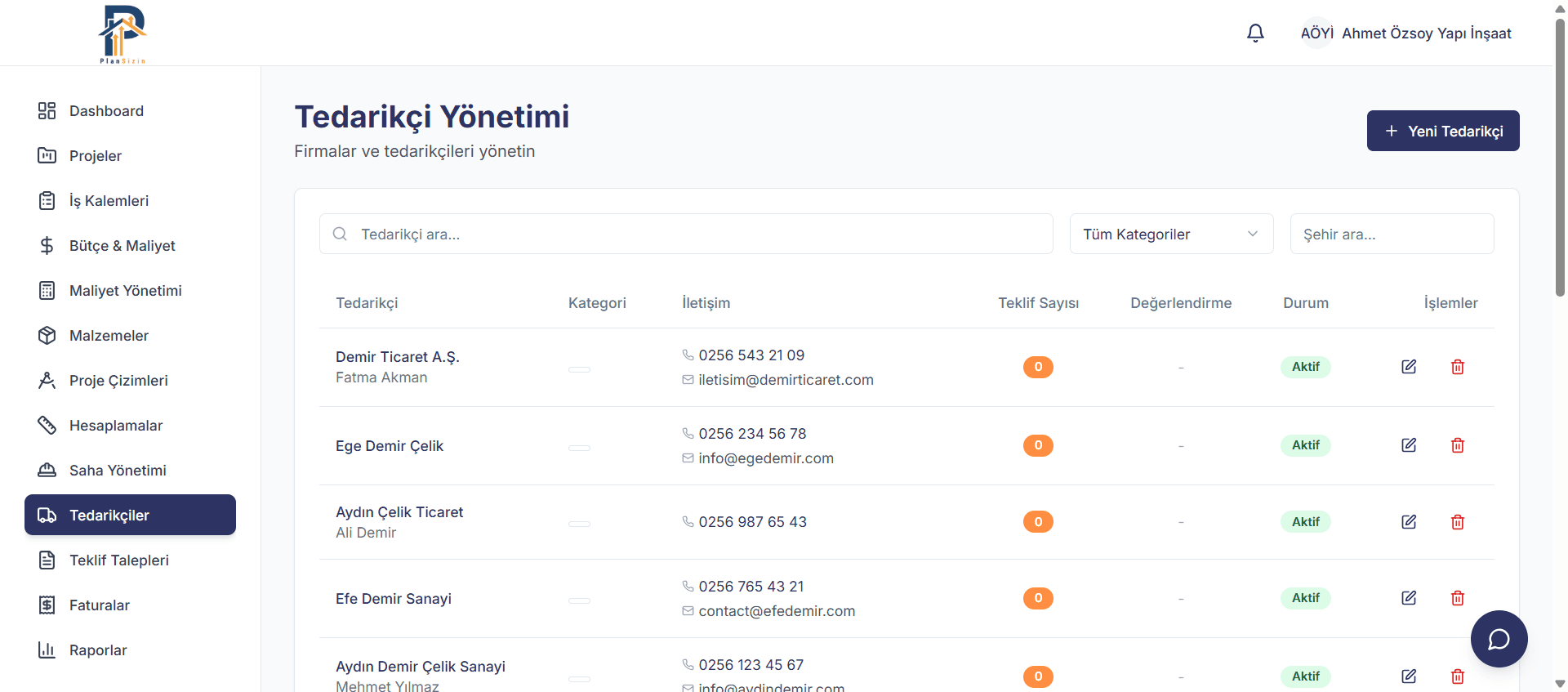Edit Efe Demir Sanayi supplier
Viewport: 1568px width, 692px height.
click(x=1409, y=598)
